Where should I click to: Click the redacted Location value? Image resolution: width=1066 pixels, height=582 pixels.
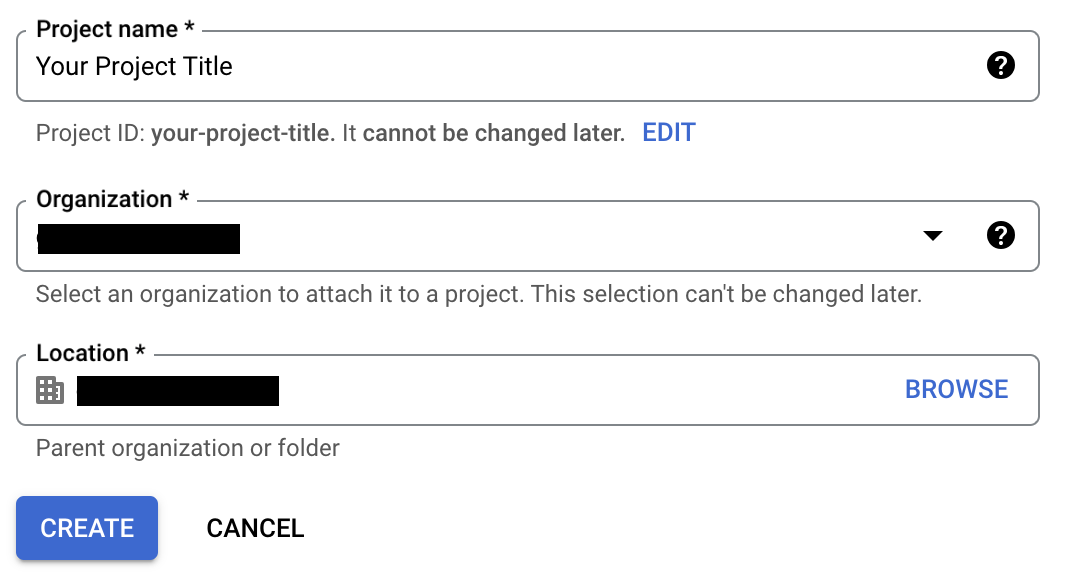tap(177, 391)
